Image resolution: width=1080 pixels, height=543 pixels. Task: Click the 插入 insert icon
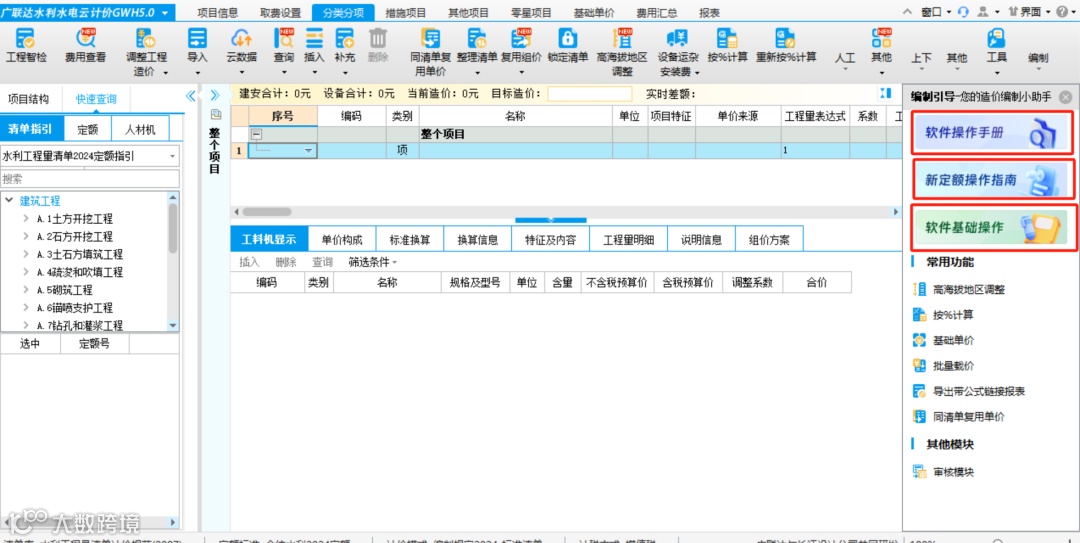point(314,39)
